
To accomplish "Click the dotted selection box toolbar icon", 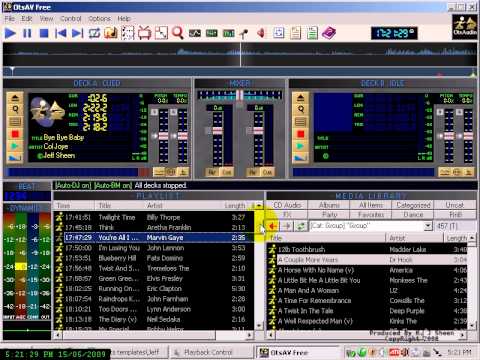I will pos(128,33).
